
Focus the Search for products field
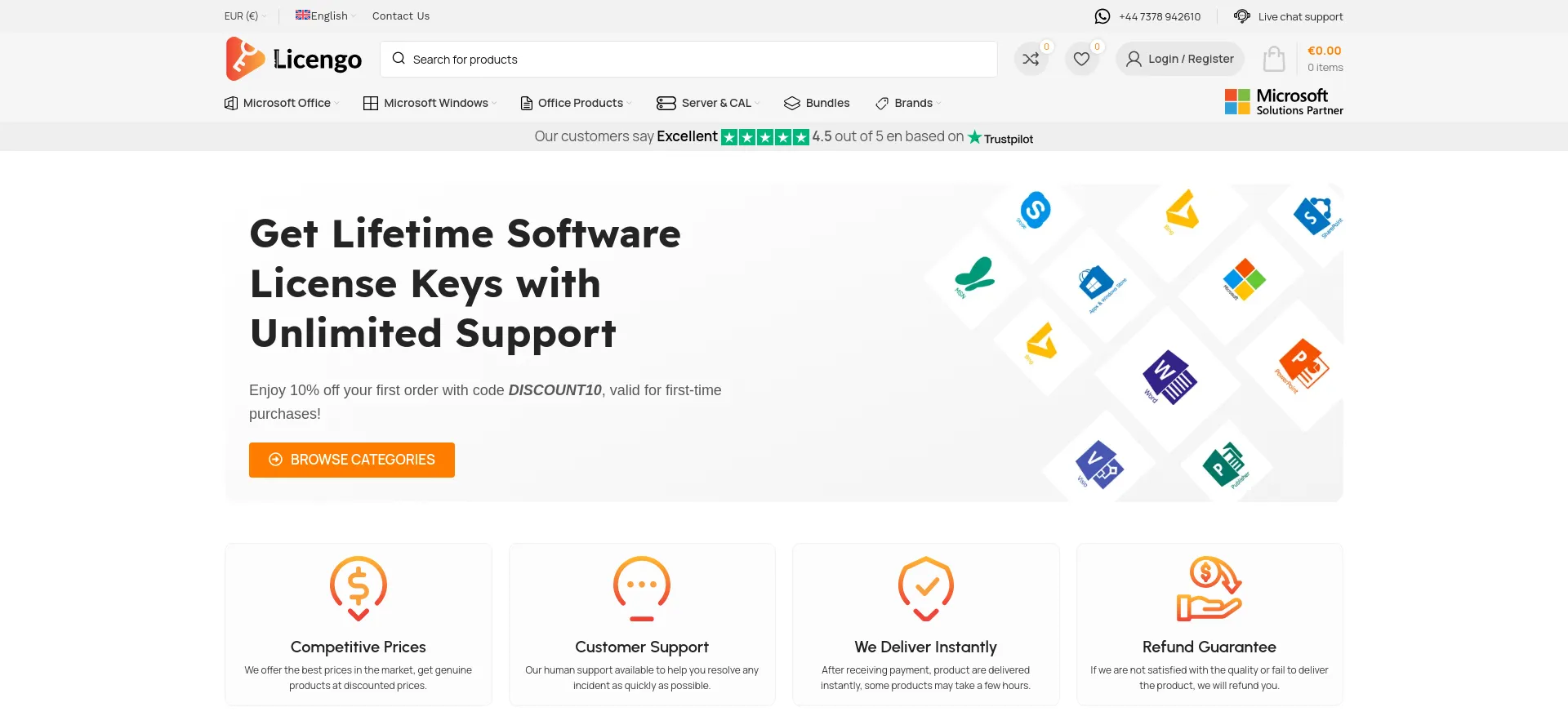click(x=688, y=59)
